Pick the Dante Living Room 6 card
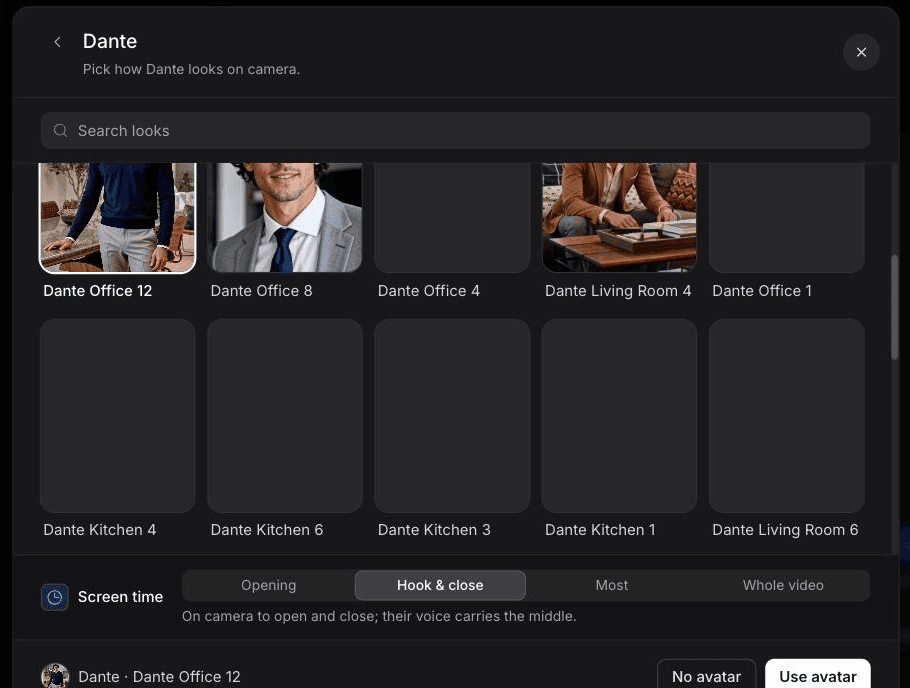The height and width of the screenshot is (688, 910). (786, 416)
